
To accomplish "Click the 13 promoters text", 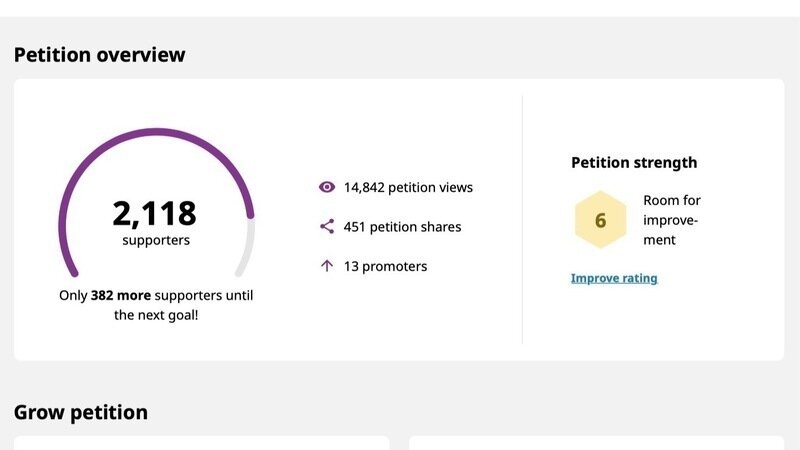I will (385, 266).
